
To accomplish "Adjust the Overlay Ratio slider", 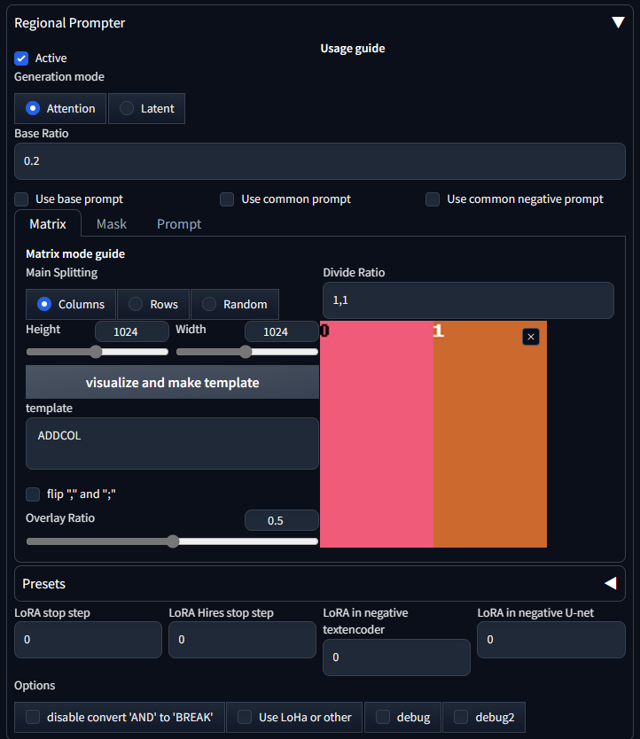I will click(x=172, y=541).
